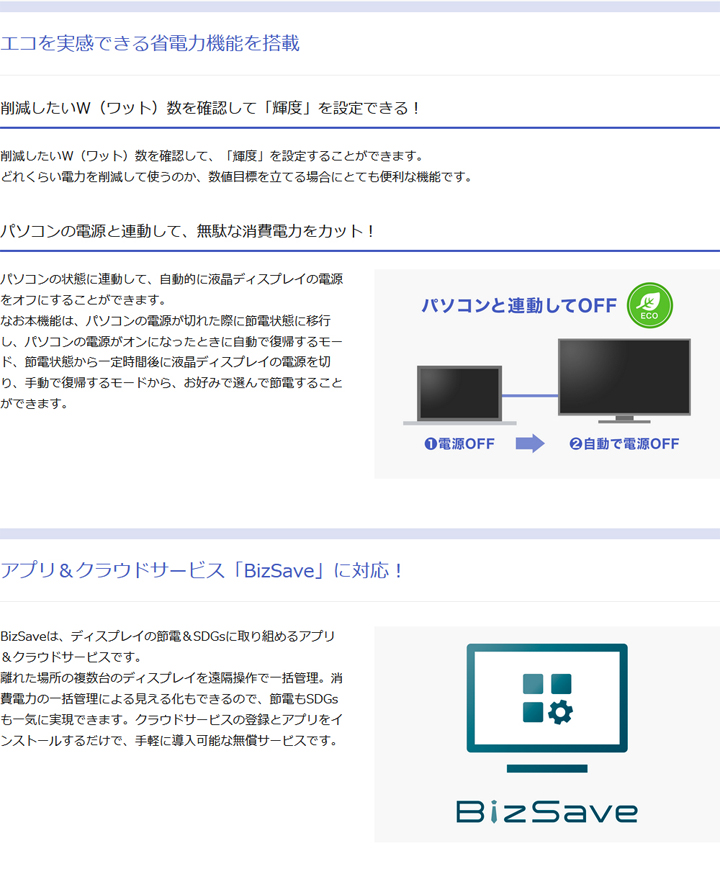The width and height of the screenshot is (720, 891).
Task: Click the stand of the BizSave monitor icon
Action: (546, 768)
